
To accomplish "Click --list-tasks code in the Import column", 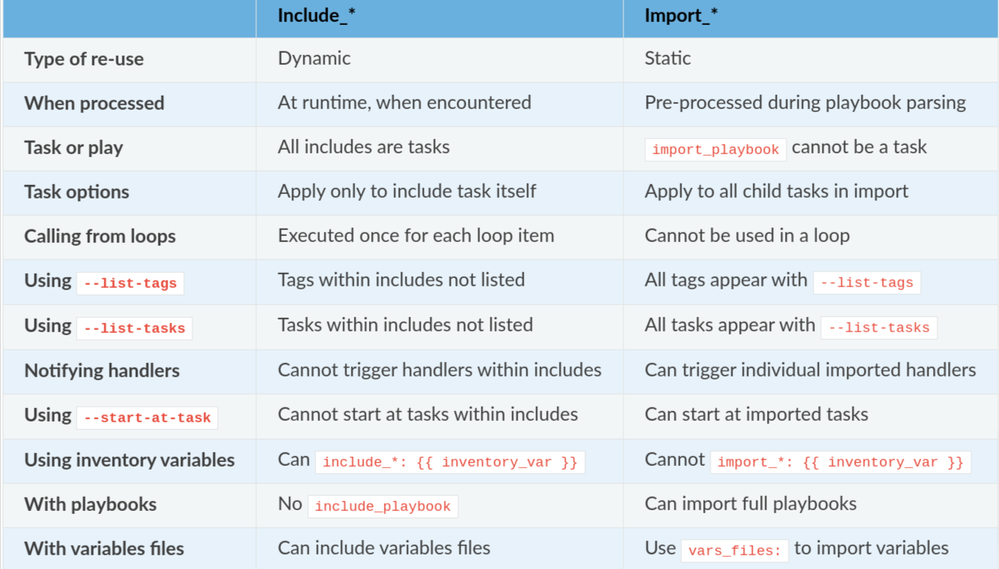I will [879, 327].
